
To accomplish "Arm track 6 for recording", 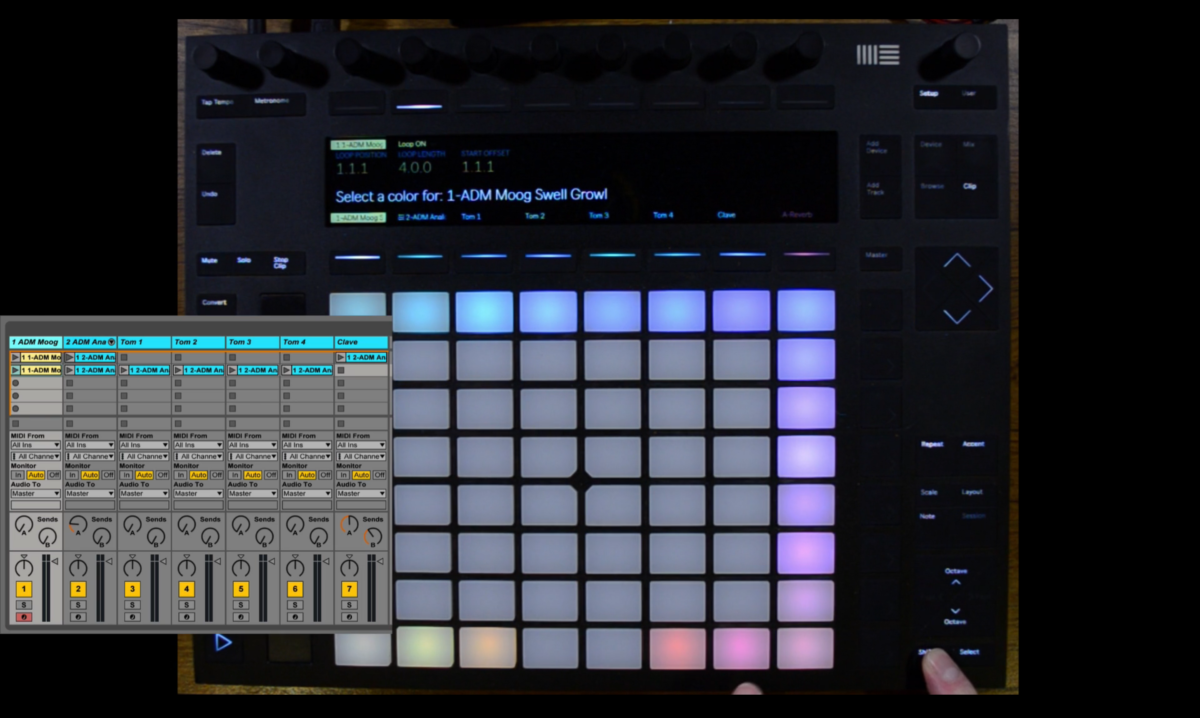I will pyautogui.click(x=294, y=617).
